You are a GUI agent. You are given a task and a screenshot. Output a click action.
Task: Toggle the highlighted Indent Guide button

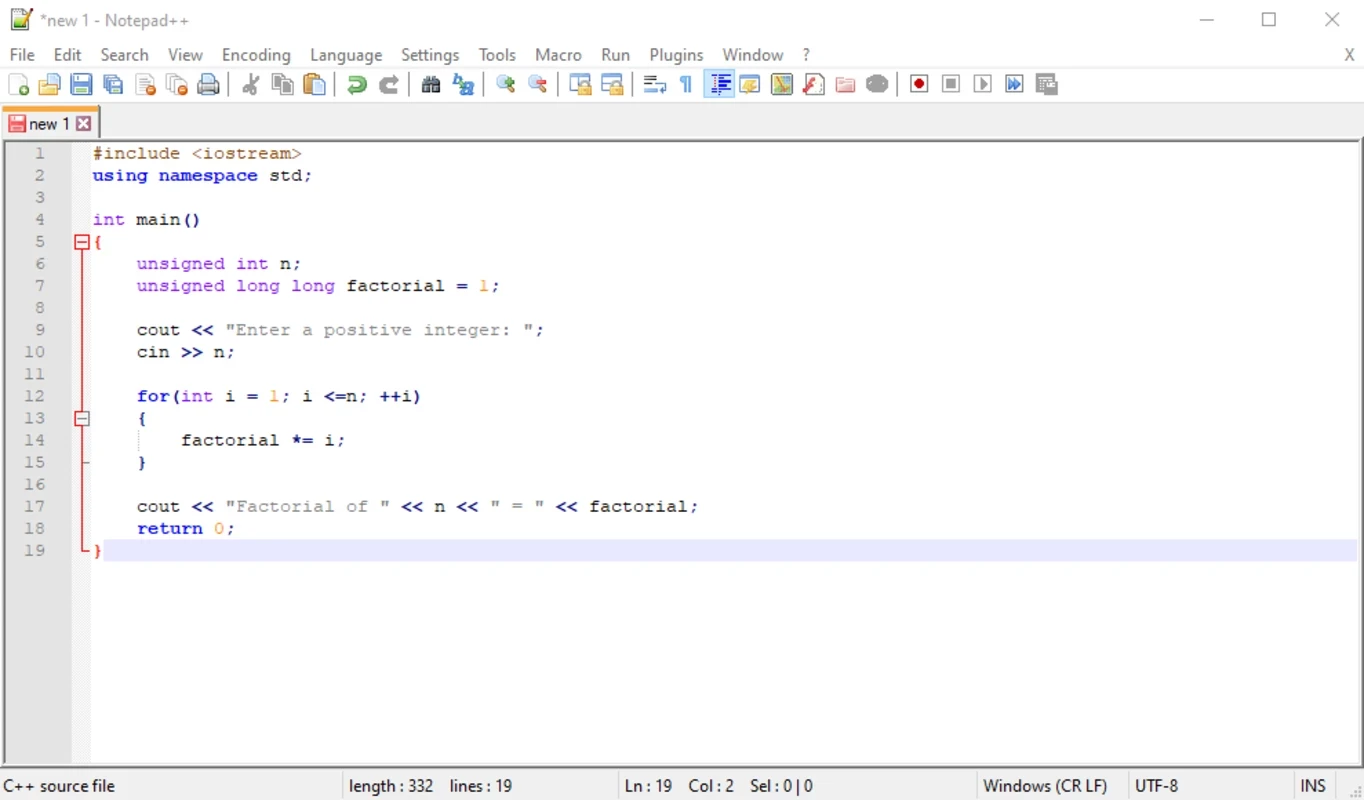pyautogui.click(x=719, y=85)
